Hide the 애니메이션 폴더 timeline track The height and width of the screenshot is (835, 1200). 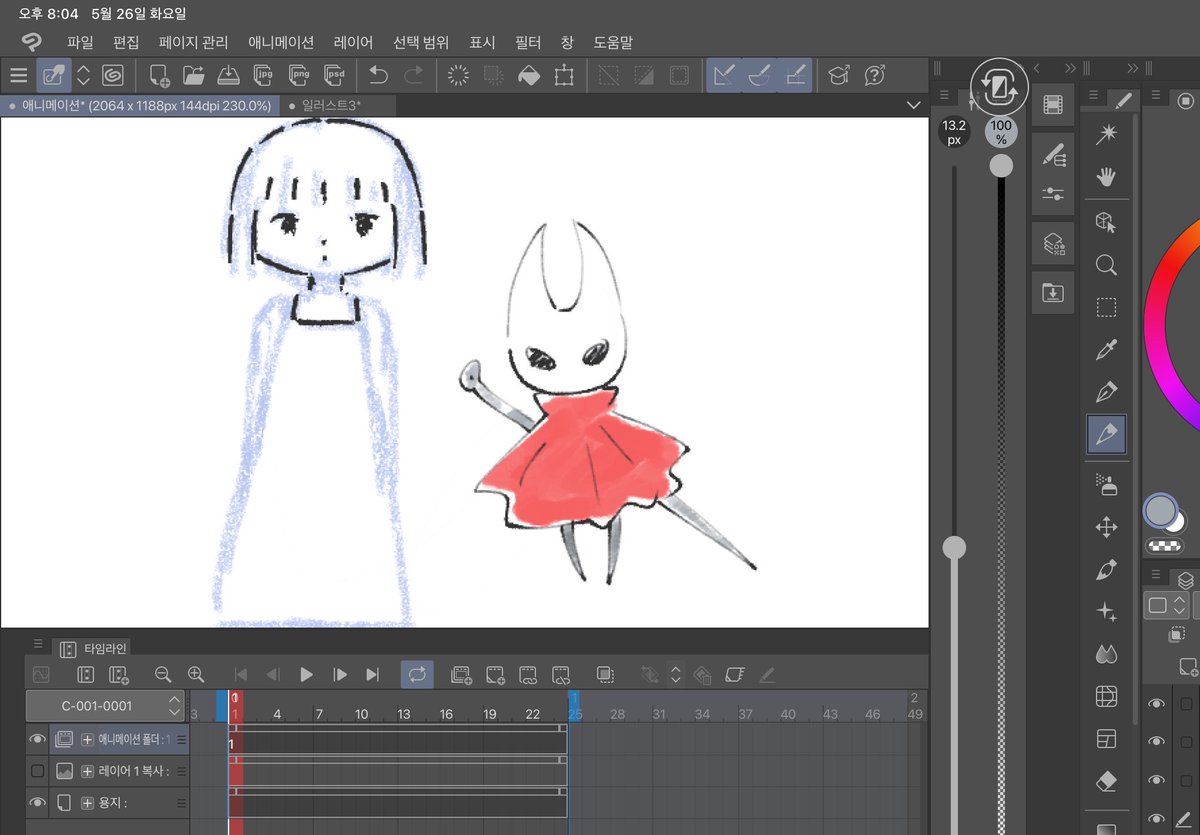tap(38, 740)
